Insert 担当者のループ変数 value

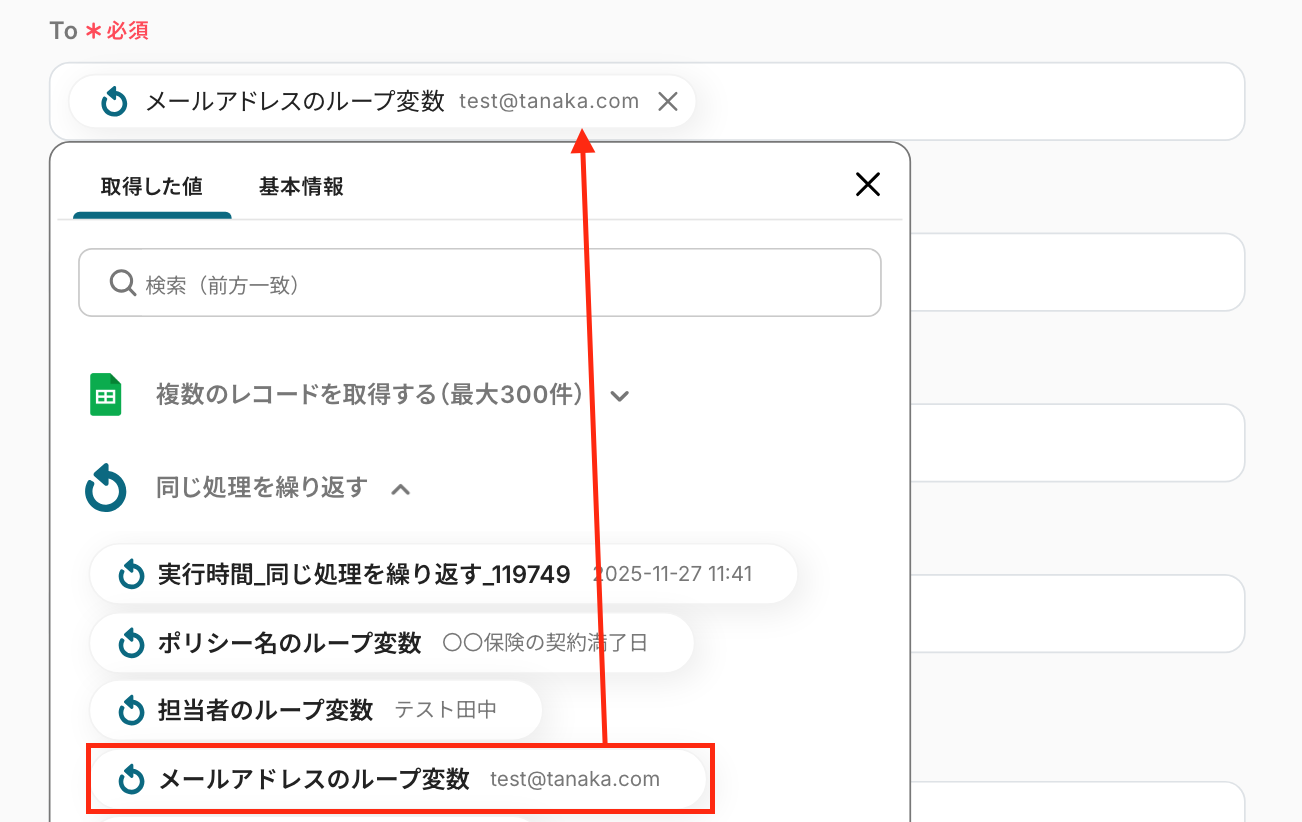tap(316, 710)
